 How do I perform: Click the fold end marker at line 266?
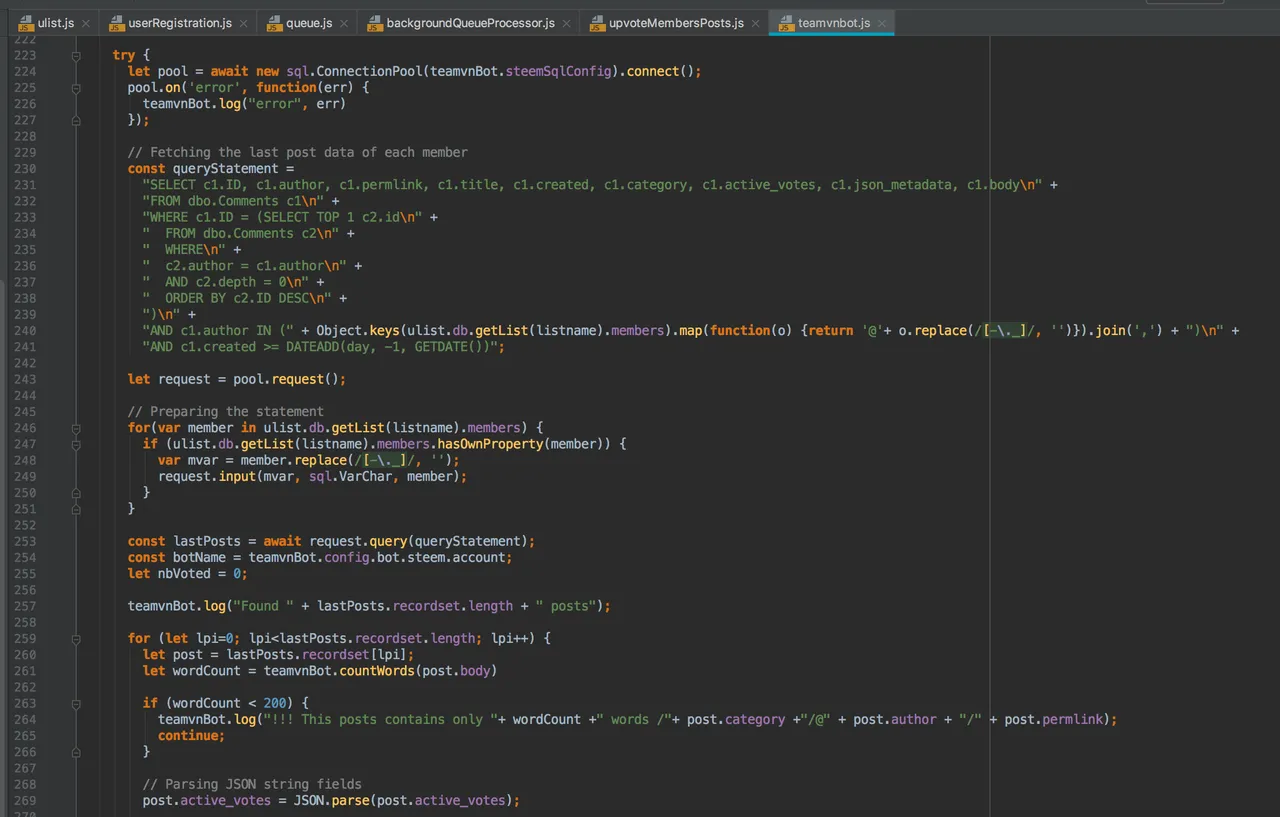[x=76, y=752]
